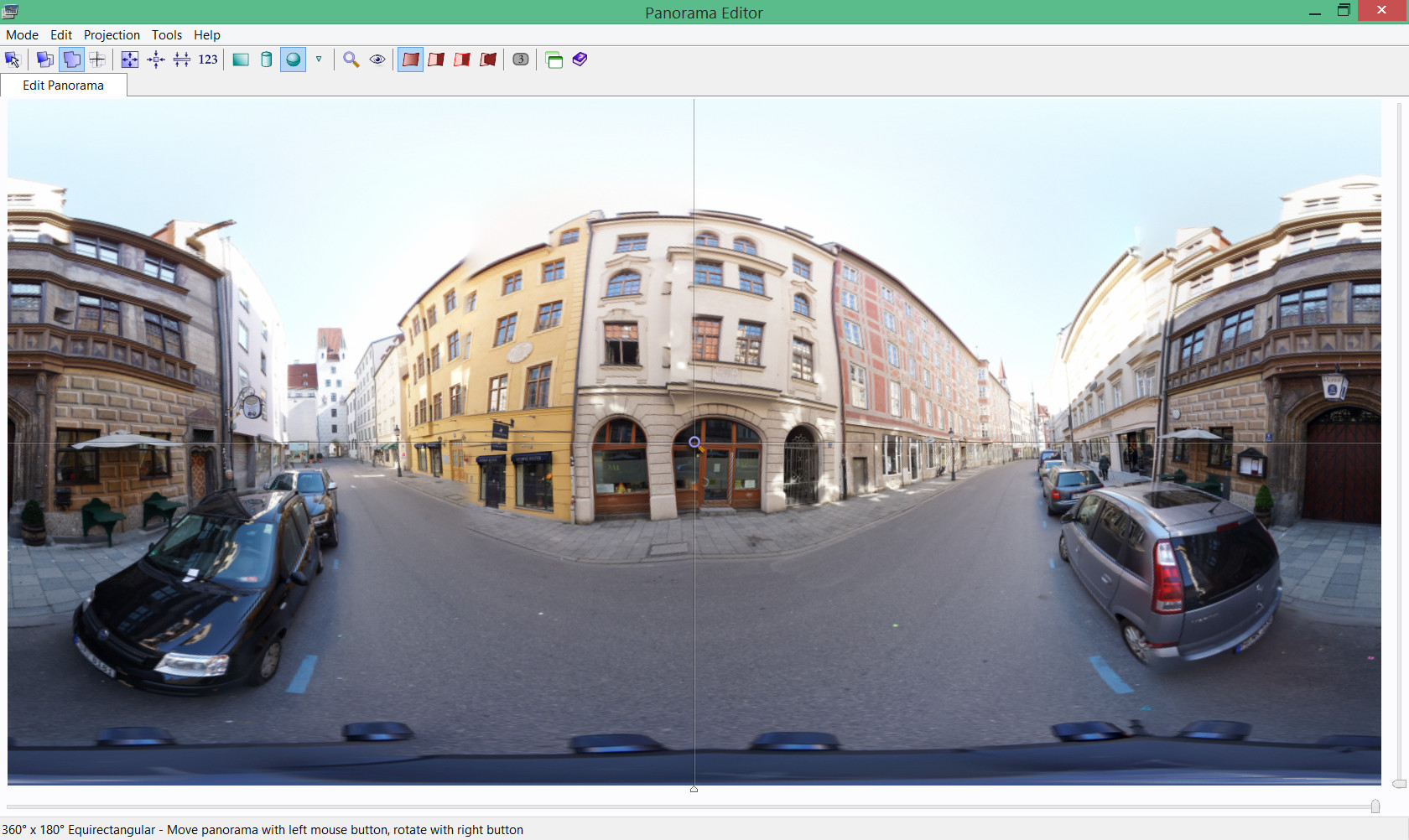Click the gray number 3 badge icon
The image size is (1409, 840).
521,60
